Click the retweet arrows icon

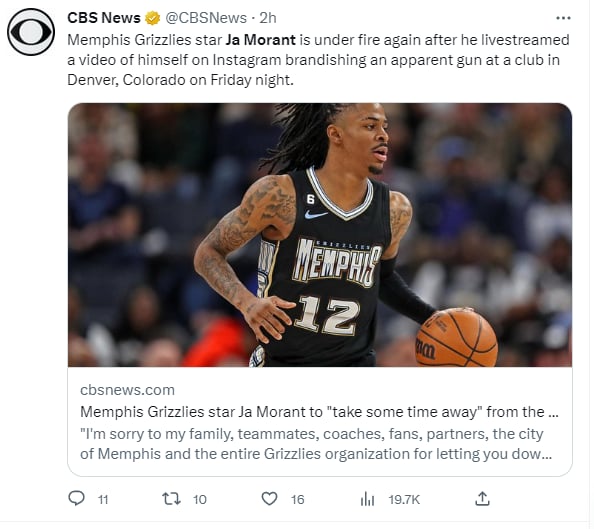(172, 499)
